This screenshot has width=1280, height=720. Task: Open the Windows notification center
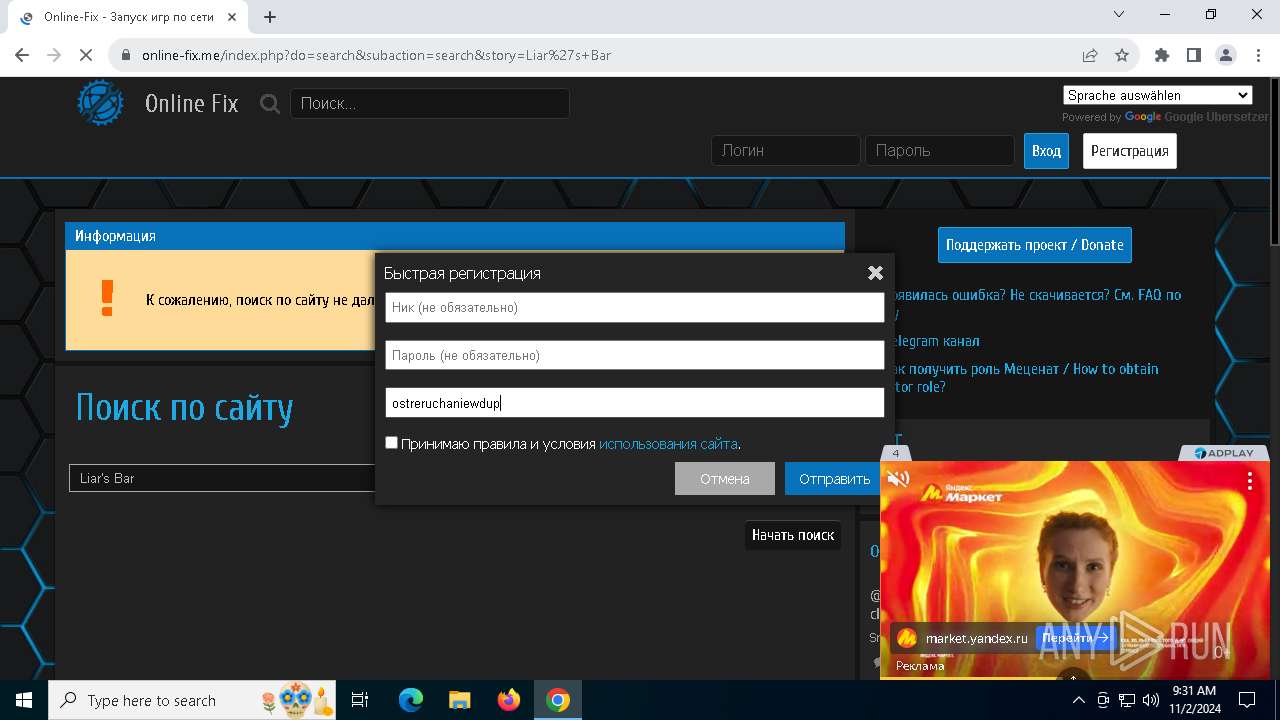[x=1247, y=700]
